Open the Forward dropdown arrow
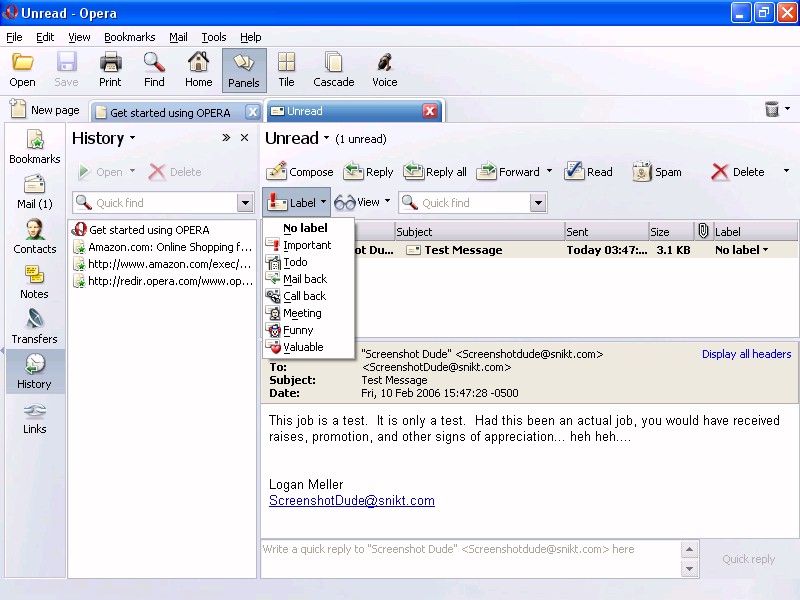Screen dimensions: 800x600 [x=549, y=172]
